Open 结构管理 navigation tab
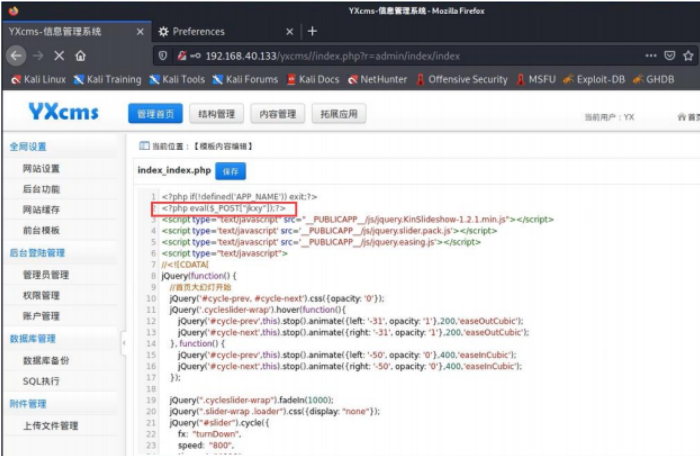700x456 pixels. [x=217, y=114]
